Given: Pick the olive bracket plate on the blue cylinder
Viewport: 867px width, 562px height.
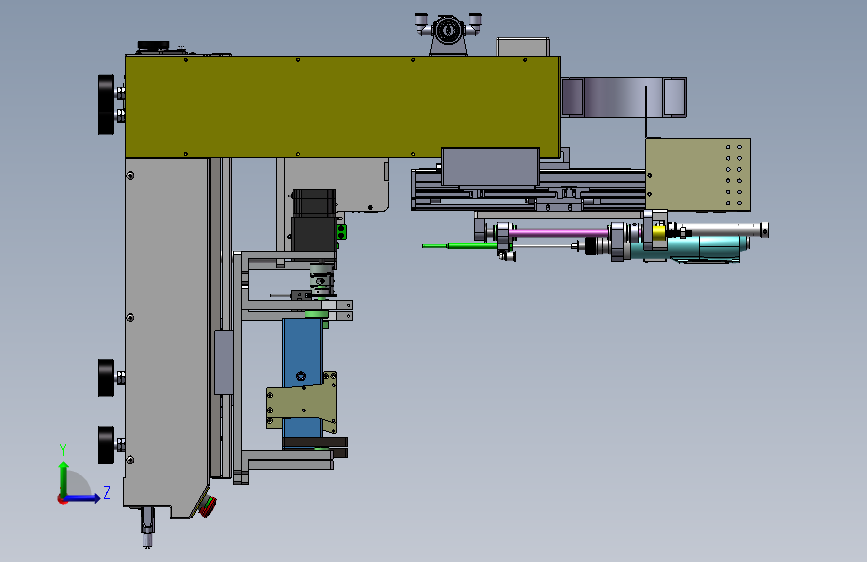Looking at the screenshot, I should click(x=302, y=403).
